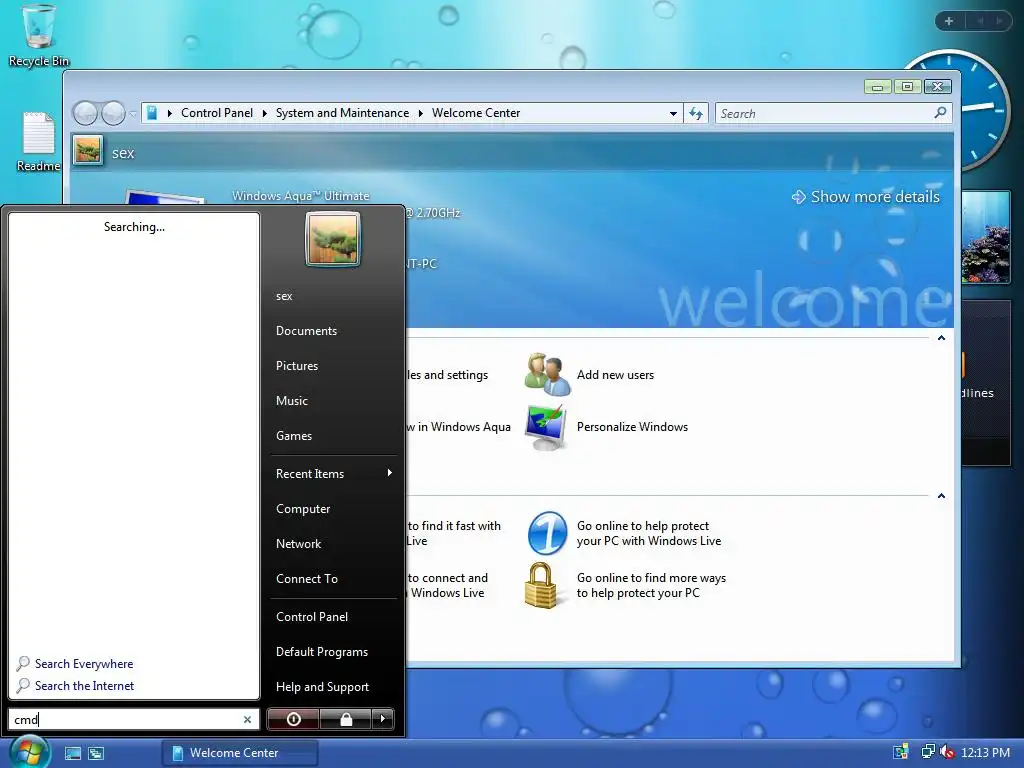Open Computer from the Start menu
Viewport: 1024px width, 768px height.
click(x=302, y=509)
